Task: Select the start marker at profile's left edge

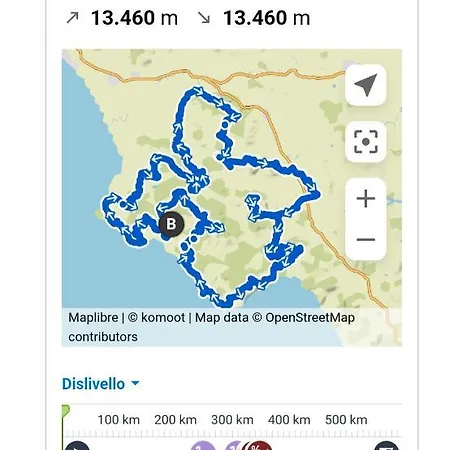Action: (x=77, y=446)
